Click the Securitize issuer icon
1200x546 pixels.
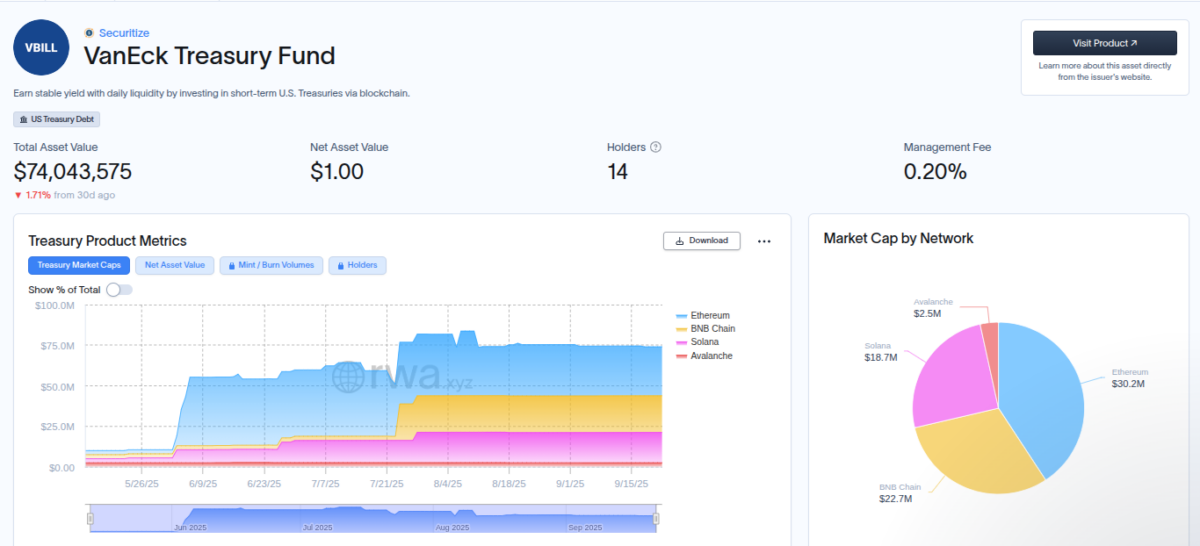tap(89, 33)
